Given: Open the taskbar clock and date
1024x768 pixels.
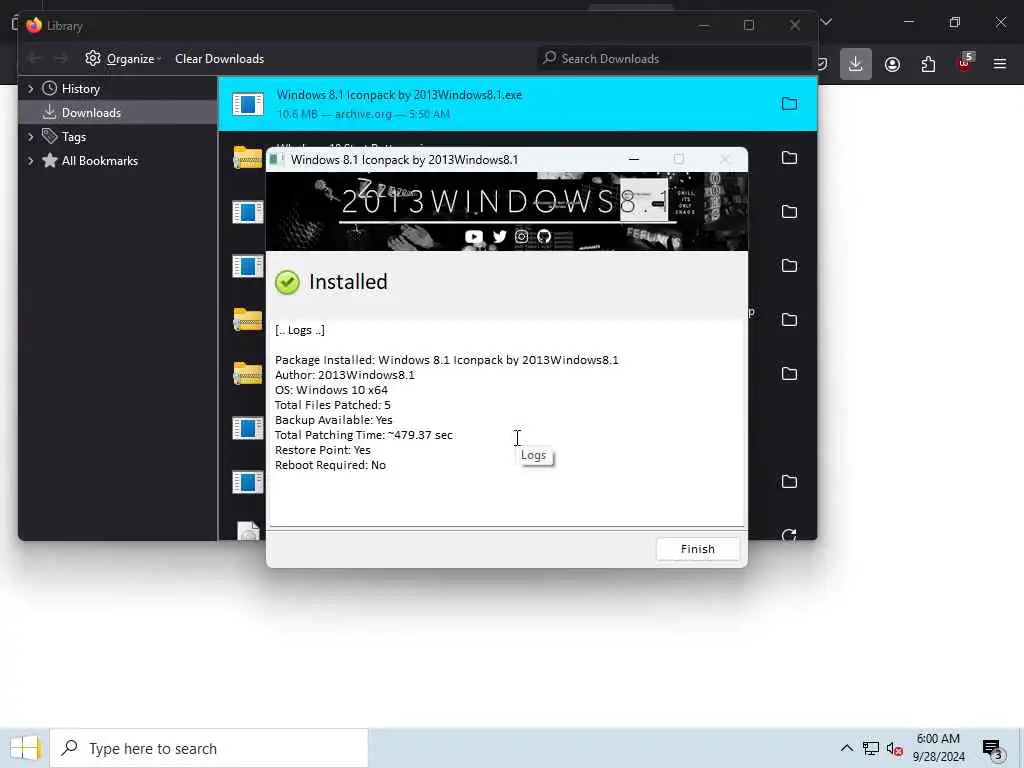Looking at the screenshot, I should click(938, 748).
